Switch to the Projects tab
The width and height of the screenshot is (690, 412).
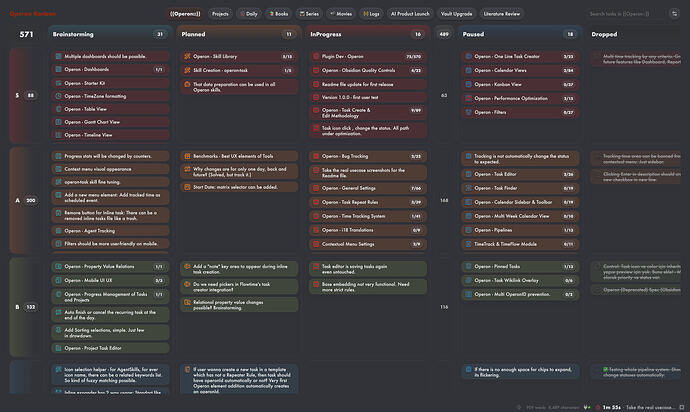[220, 14]
